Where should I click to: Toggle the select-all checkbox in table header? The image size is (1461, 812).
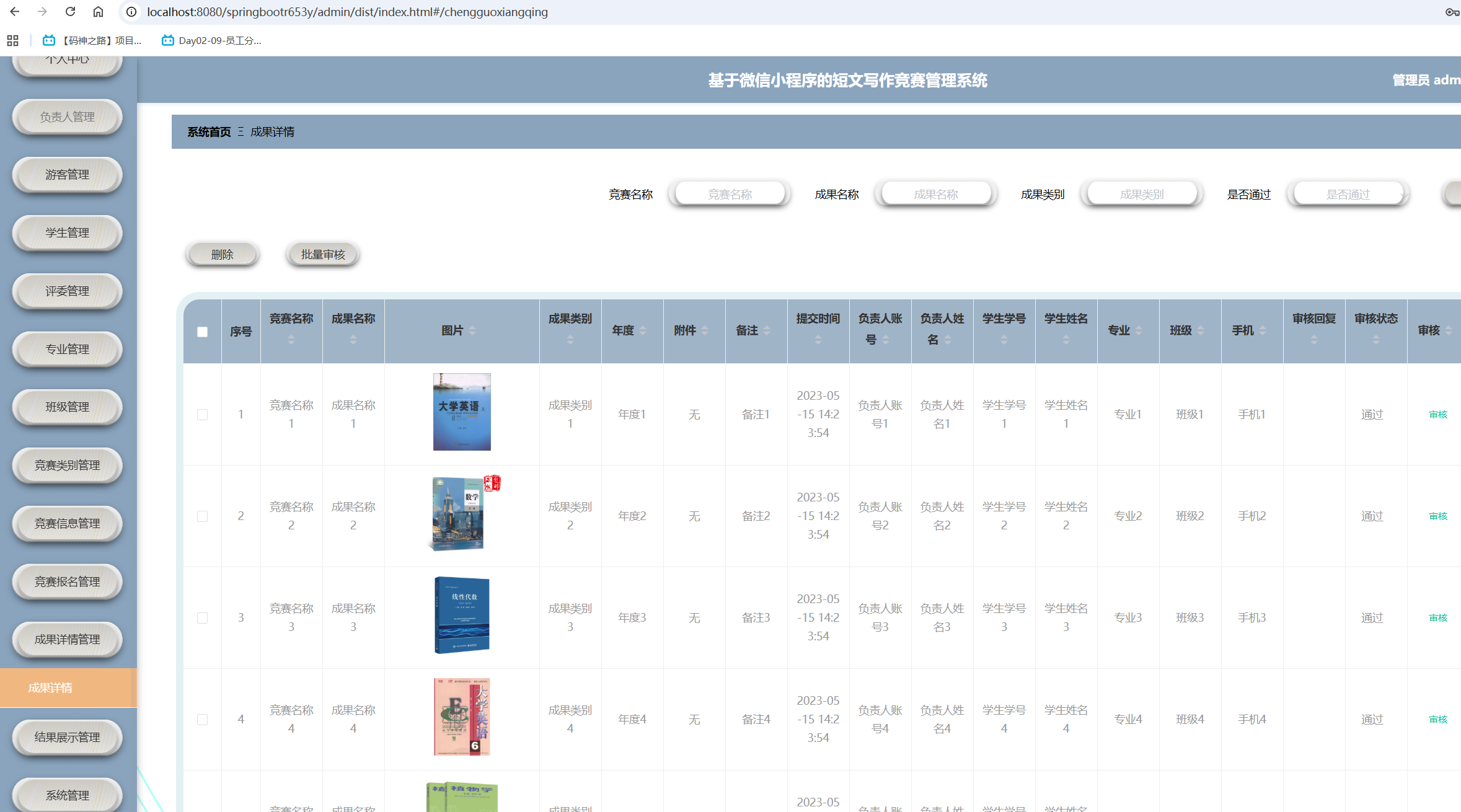point(202,332)
